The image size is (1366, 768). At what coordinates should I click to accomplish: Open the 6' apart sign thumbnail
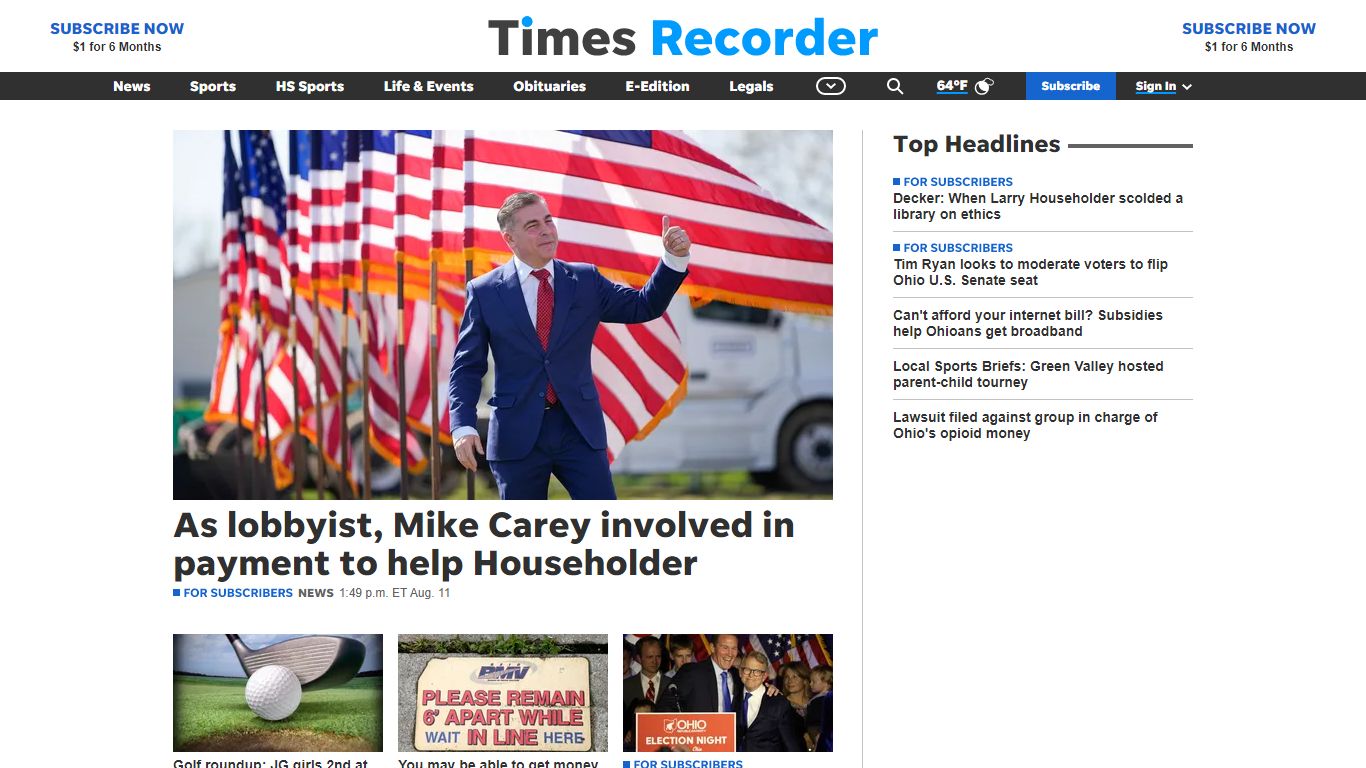click(503, 693)
